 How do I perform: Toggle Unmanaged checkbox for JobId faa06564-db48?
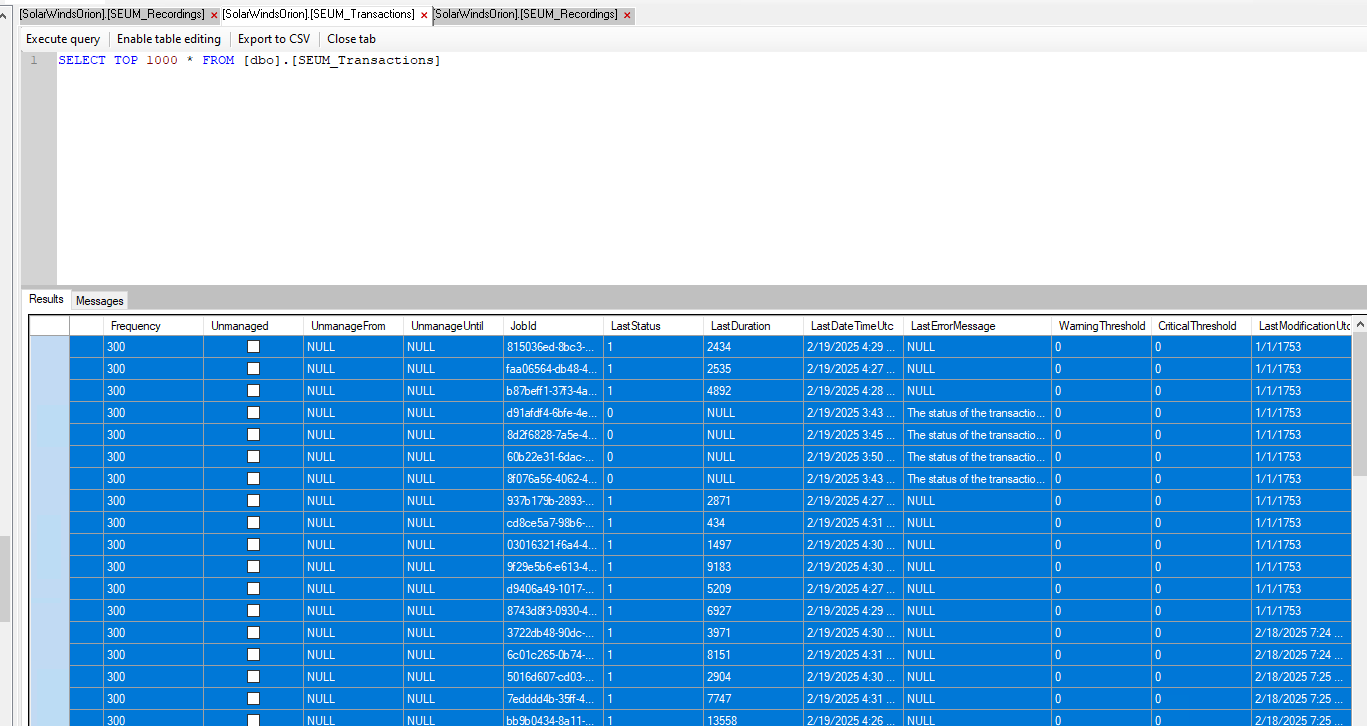(253, 369)
